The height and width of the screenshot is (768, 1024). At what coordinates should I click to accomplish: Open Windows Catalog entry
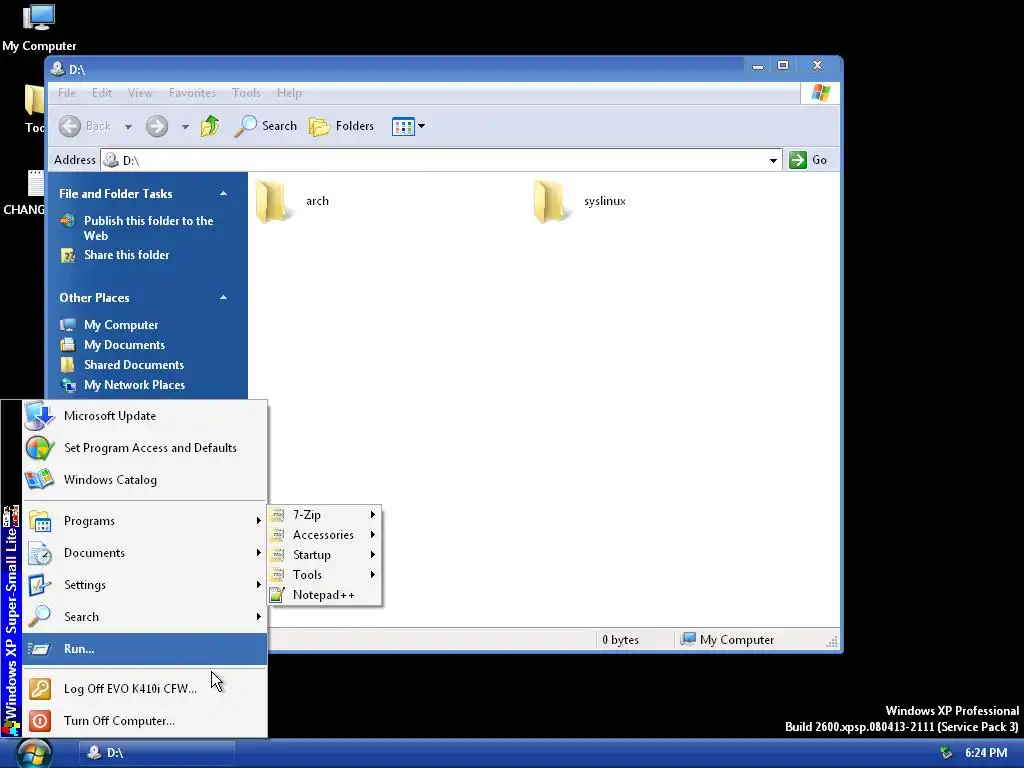tap(145, 480)
